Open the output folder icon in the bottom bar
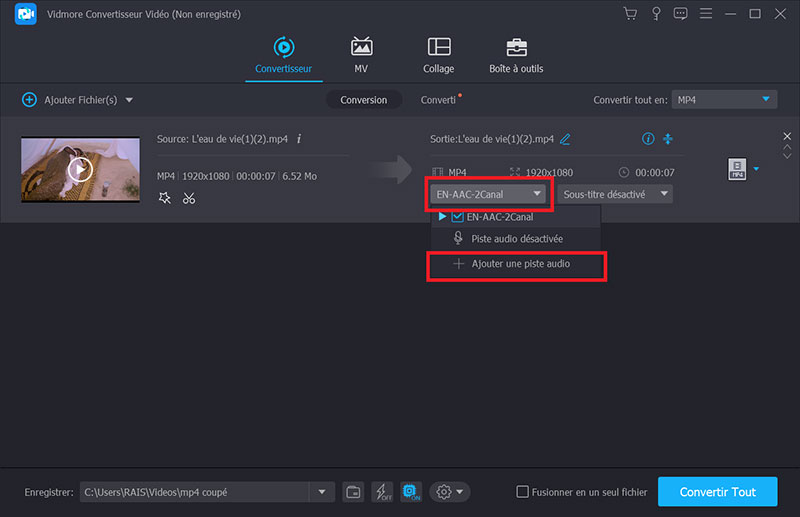 click(353, 491)
